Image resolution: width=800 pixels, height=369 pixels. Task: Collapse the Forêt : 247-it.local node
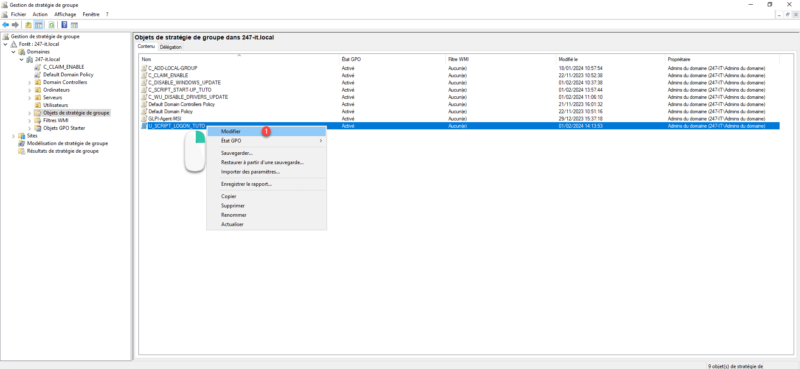(x=5, y=44)
